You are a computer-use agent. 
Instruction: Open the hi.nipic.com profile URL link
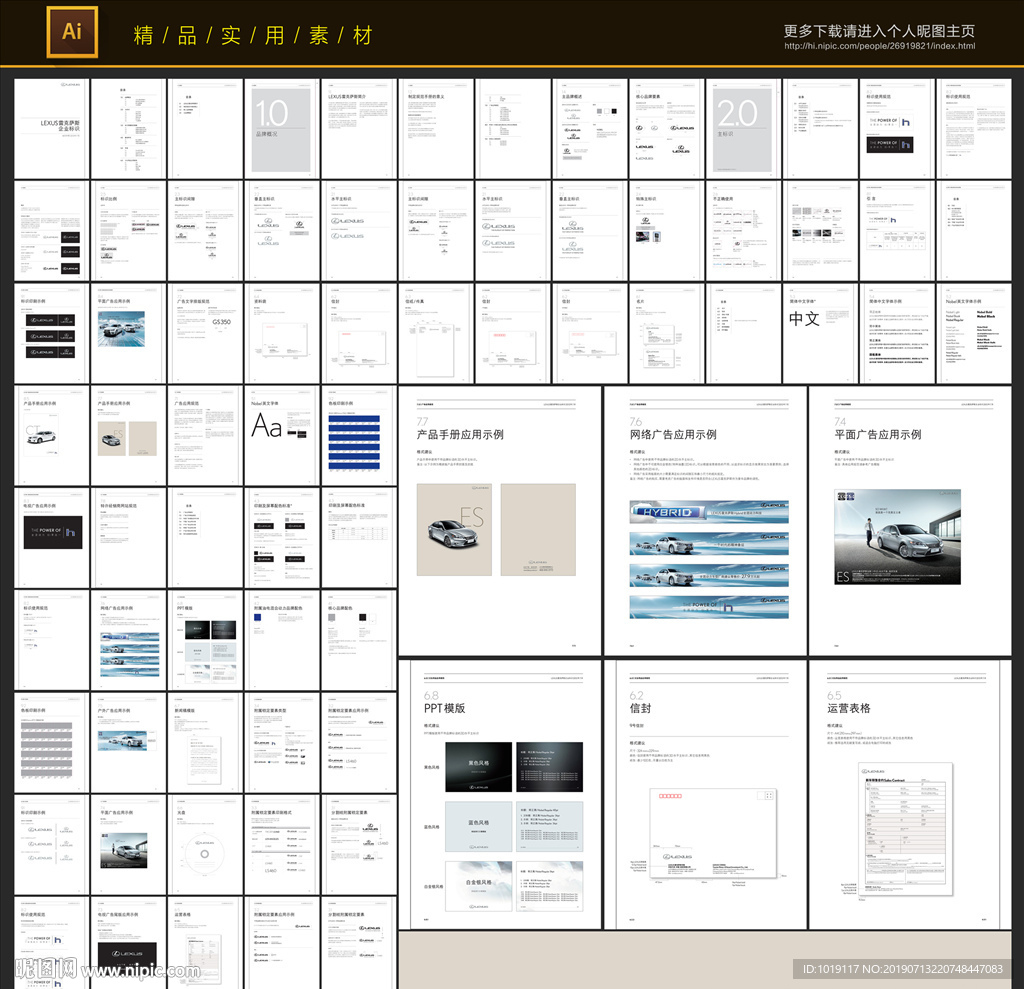point(879,46)
